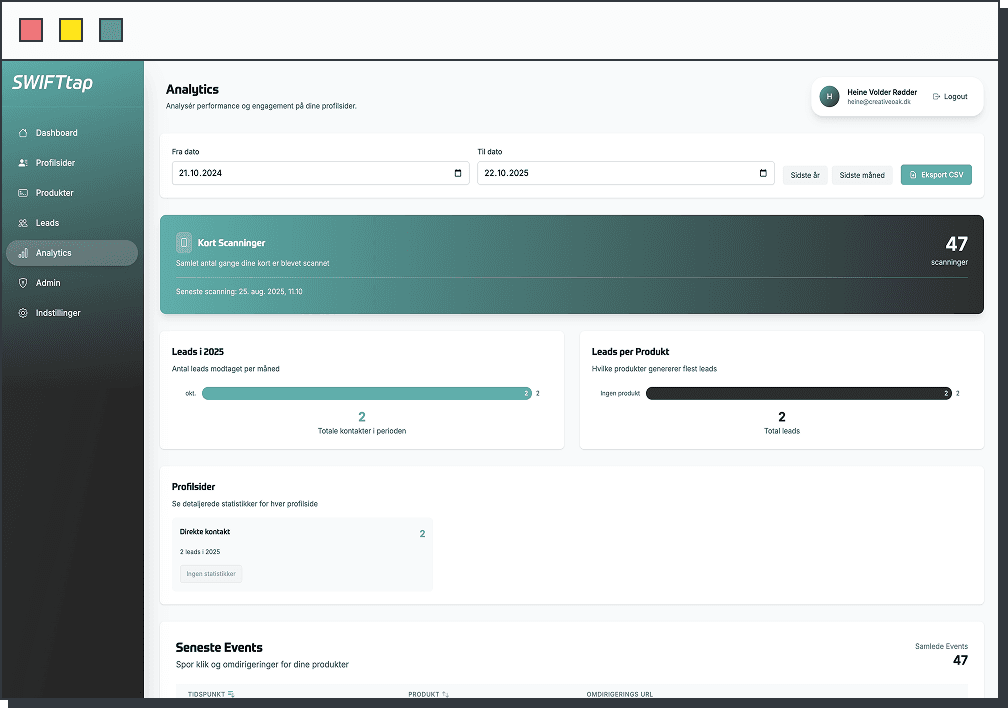Viewport: 1008px width, 708px height.
Task: Click the phone icon beside Kort Scanninger
Action: click(184, 243)
